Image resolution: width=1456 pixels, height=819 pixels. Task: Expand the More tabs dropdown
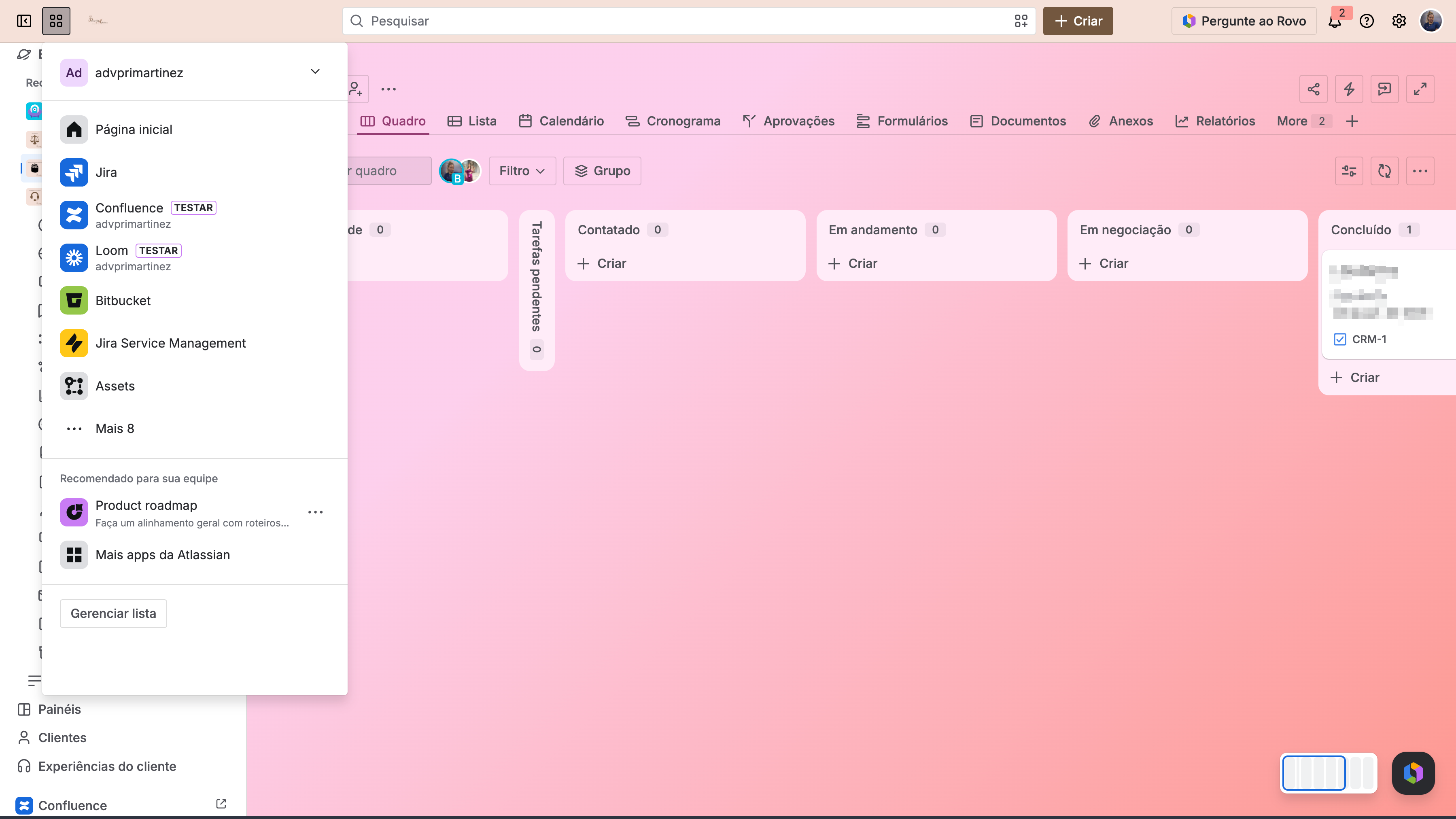(x=1303, y=121)
